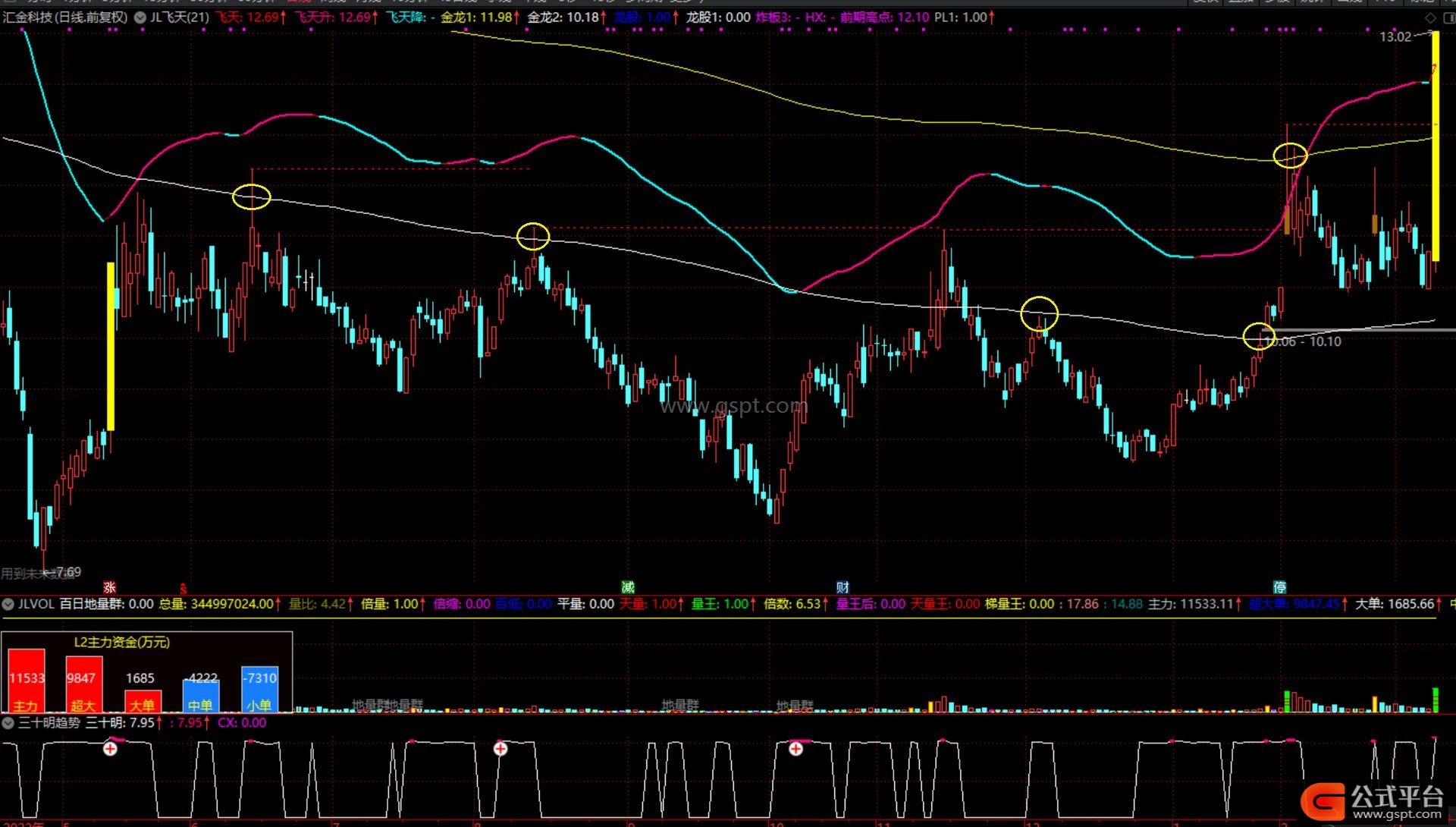
Task: Select the blue 中单 order bar
Action: coord(201,696)
